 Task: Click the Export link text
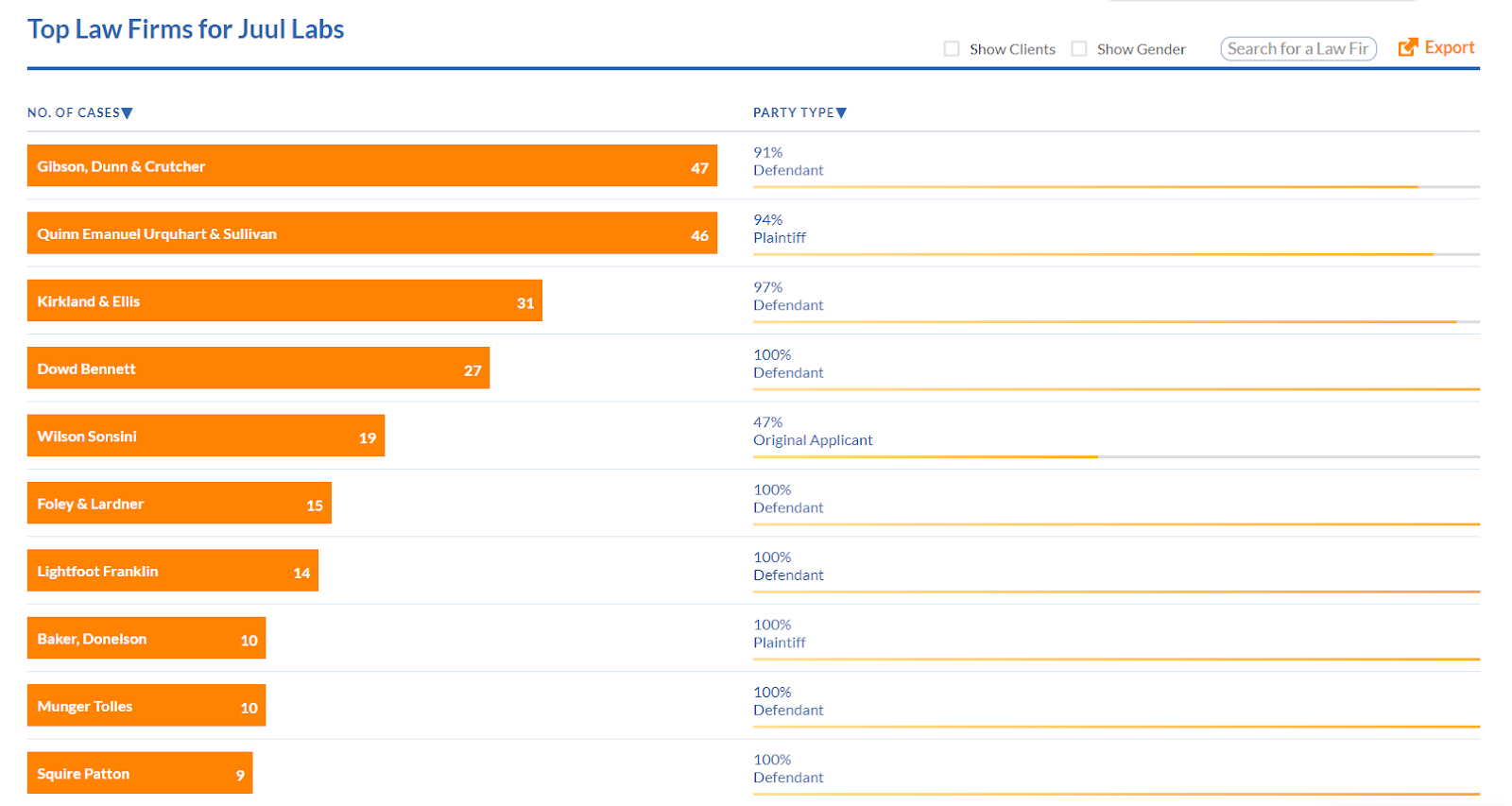point(1450,47)
